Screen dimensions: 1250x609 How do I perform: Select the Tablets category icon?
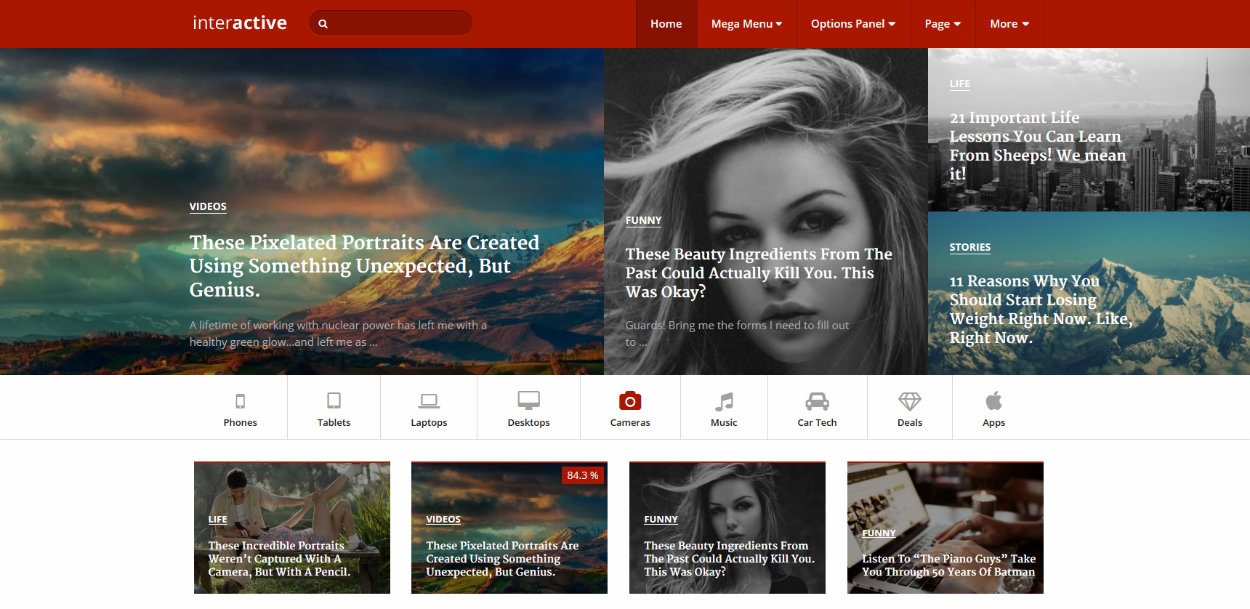(334, 401)
